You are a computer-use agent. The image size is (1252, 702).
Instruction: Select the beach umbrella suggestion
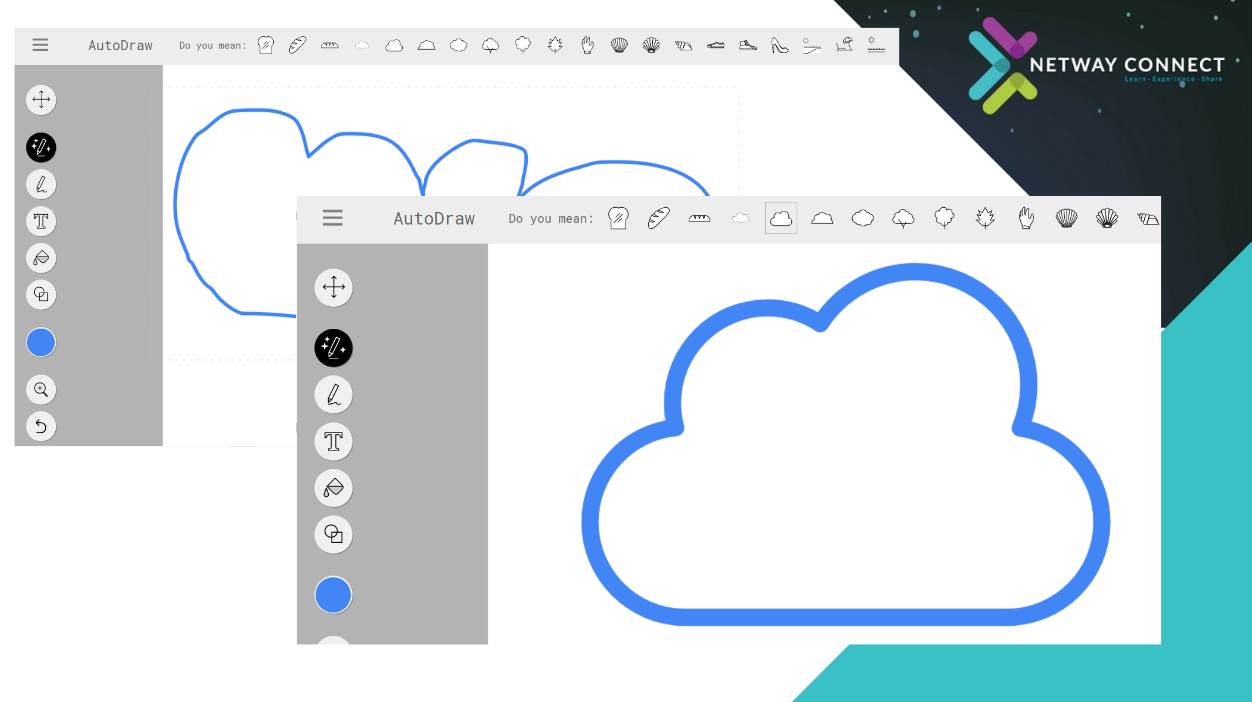(844, 45)
